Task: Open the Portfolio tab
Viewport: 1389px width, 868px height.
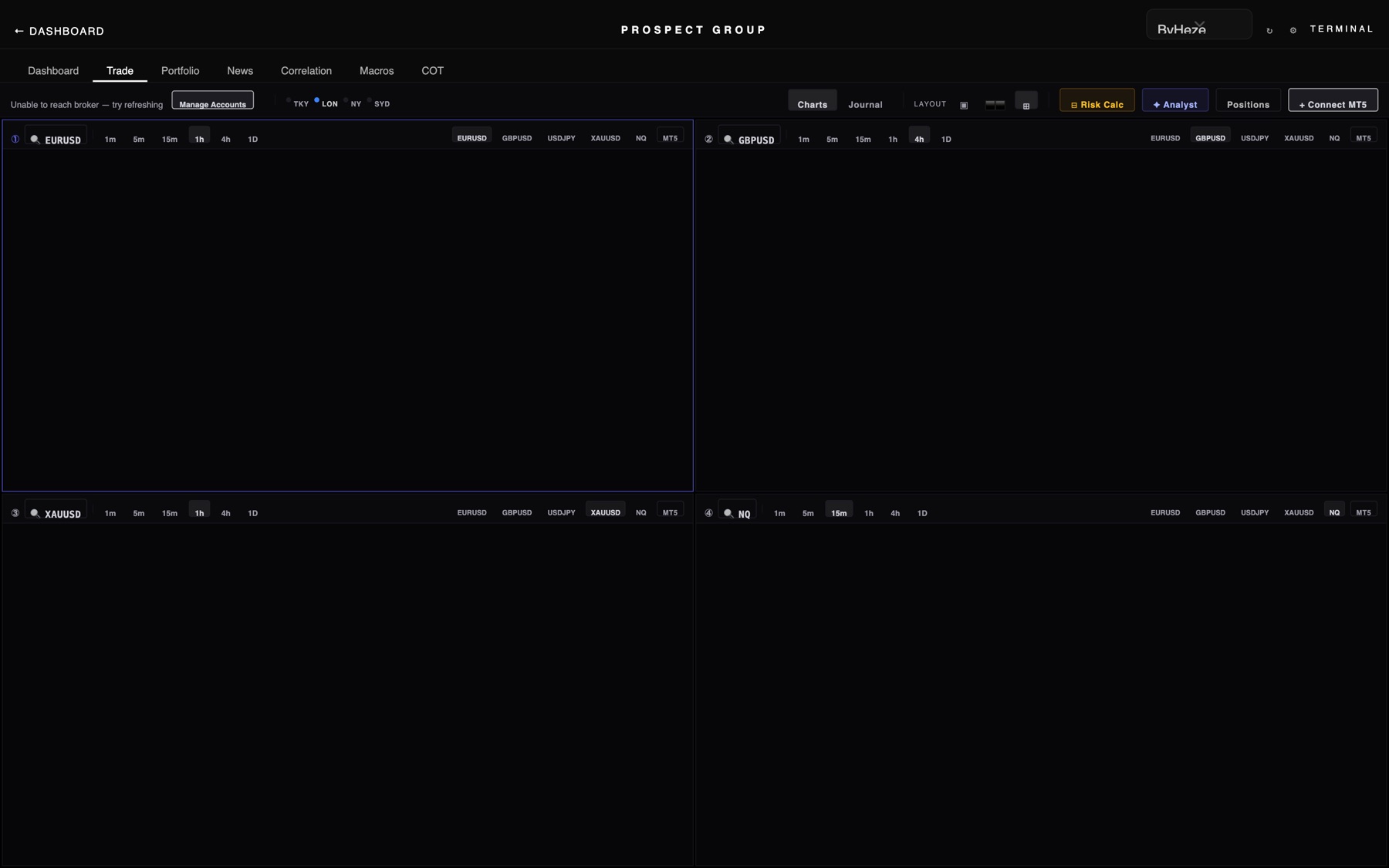Action: [x=180, y=70]
